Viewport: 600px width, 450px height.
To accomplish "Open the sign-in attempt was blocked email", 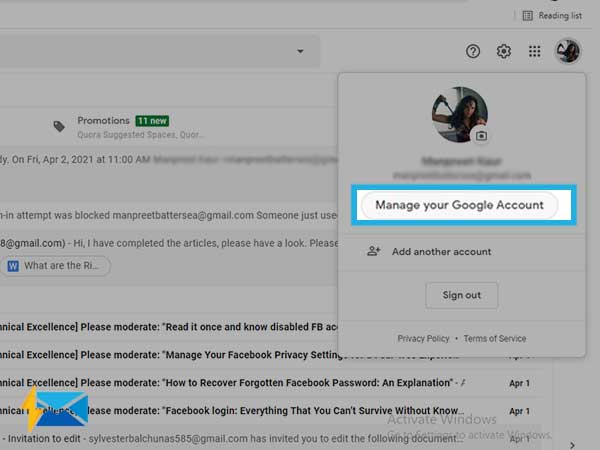I will (x=168, y=215).
